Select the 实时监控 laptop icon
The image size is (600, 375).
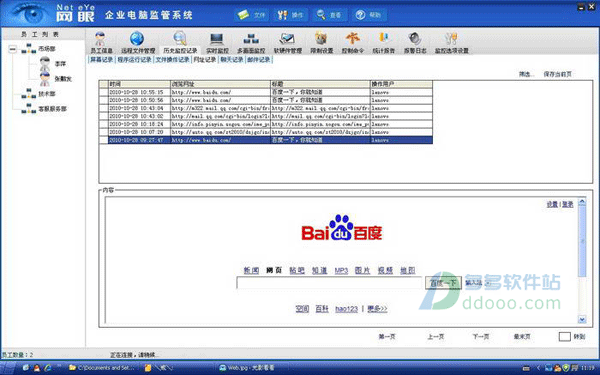click(217, 42)
